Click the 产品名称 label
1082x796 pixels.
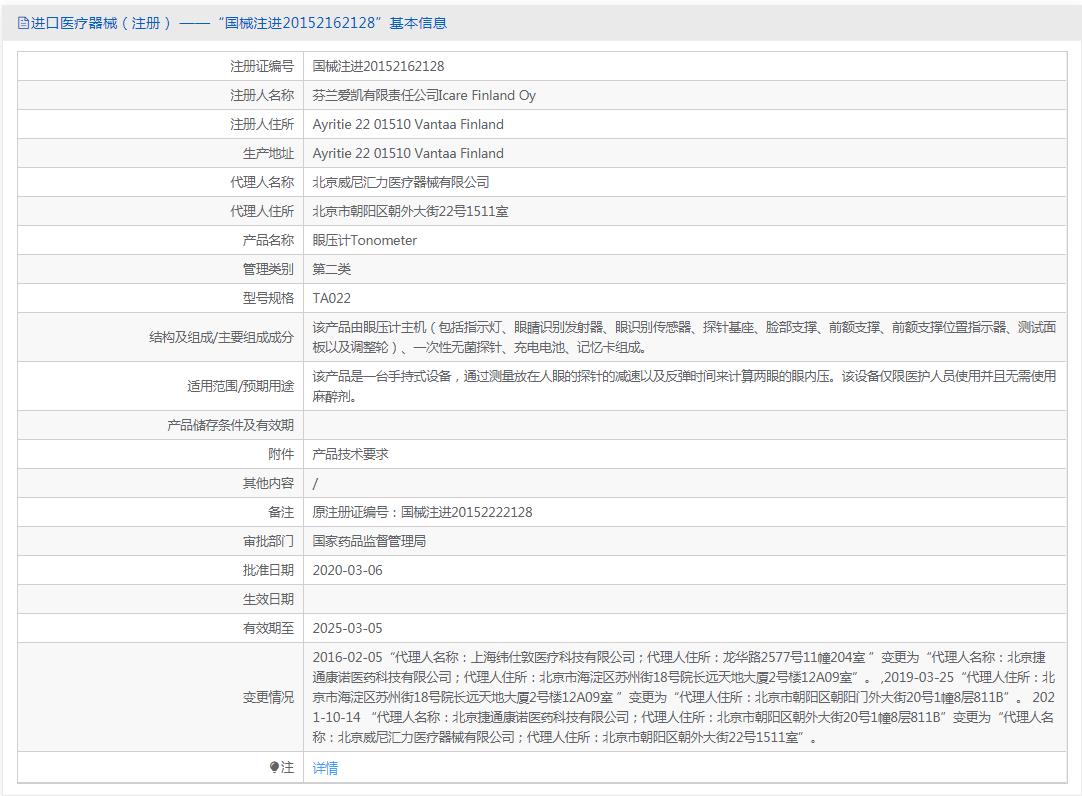[268, 240]
